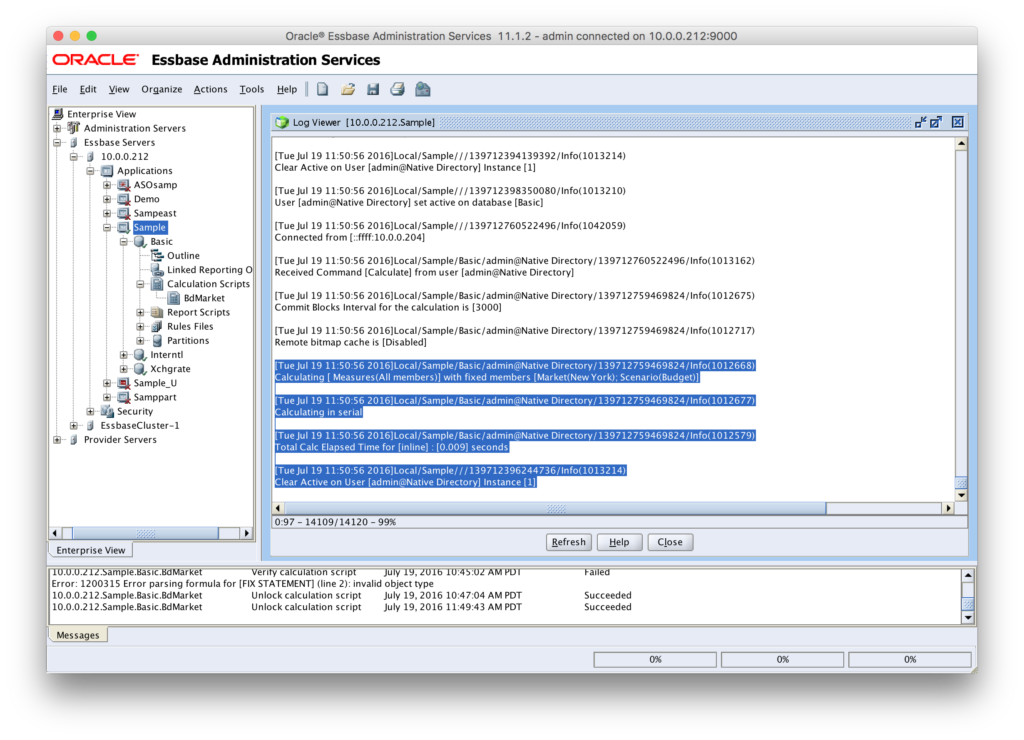Open the Edit menu
The width and height of the screenshot is (1024, 740).
[88, 89]
